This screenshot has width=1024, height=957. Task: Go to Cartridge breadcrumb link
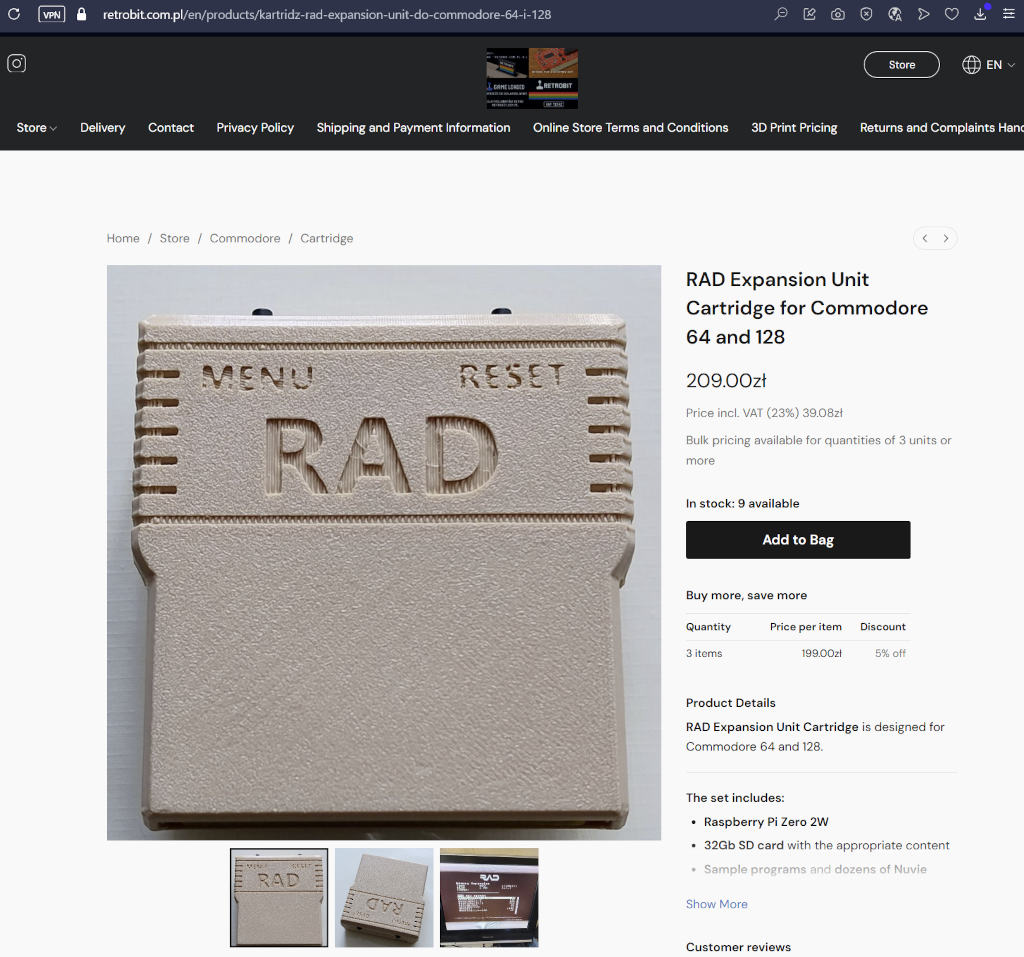pos(327,238)
